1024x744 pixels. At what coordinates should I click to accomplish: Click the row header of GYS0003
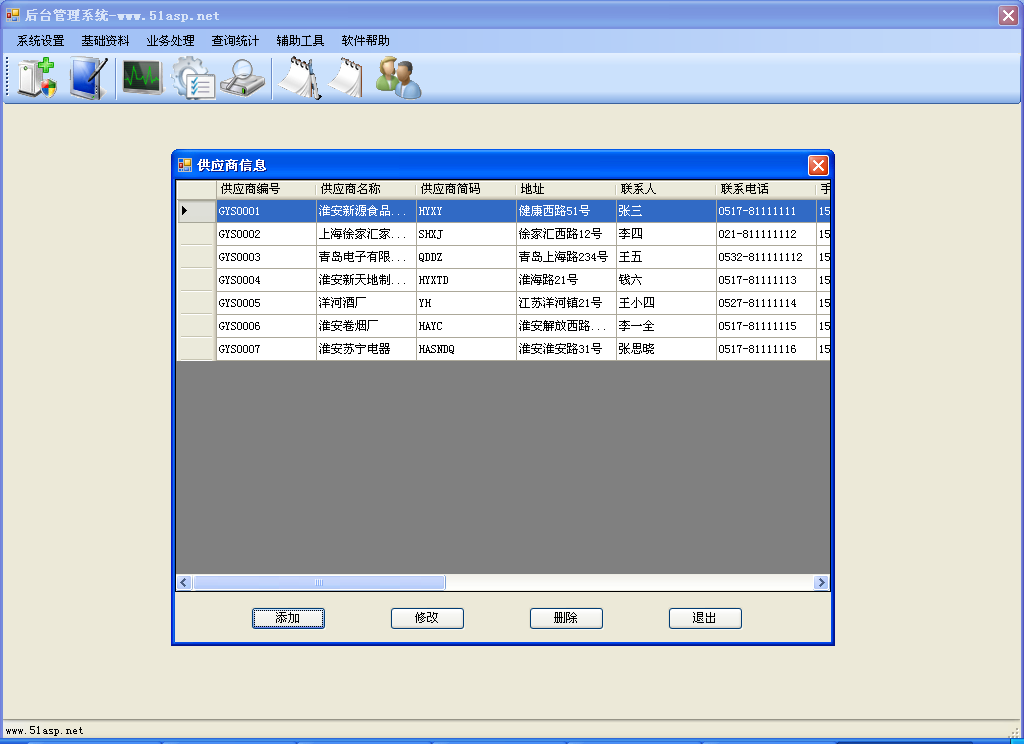pyautogui.click(x=197, y=257)
